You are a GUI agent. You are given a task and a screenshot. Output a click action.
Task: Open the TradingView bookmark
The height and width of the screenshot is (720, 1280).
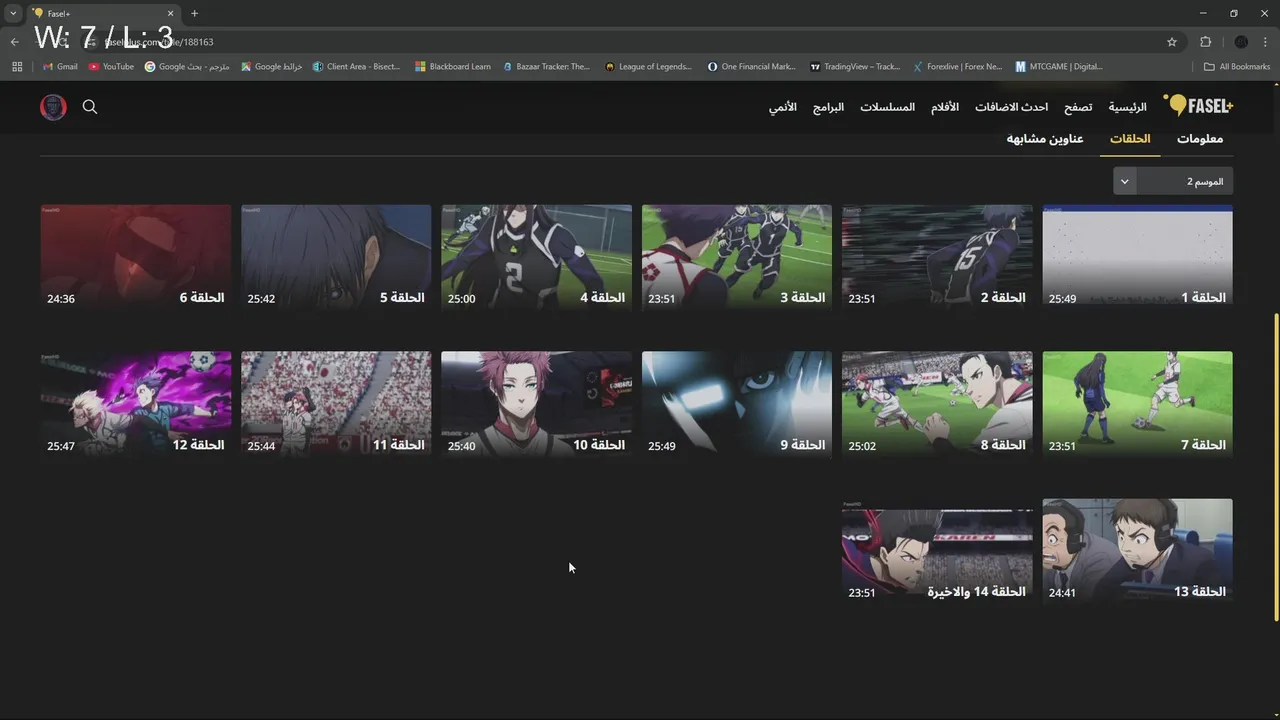coord(855,67)
